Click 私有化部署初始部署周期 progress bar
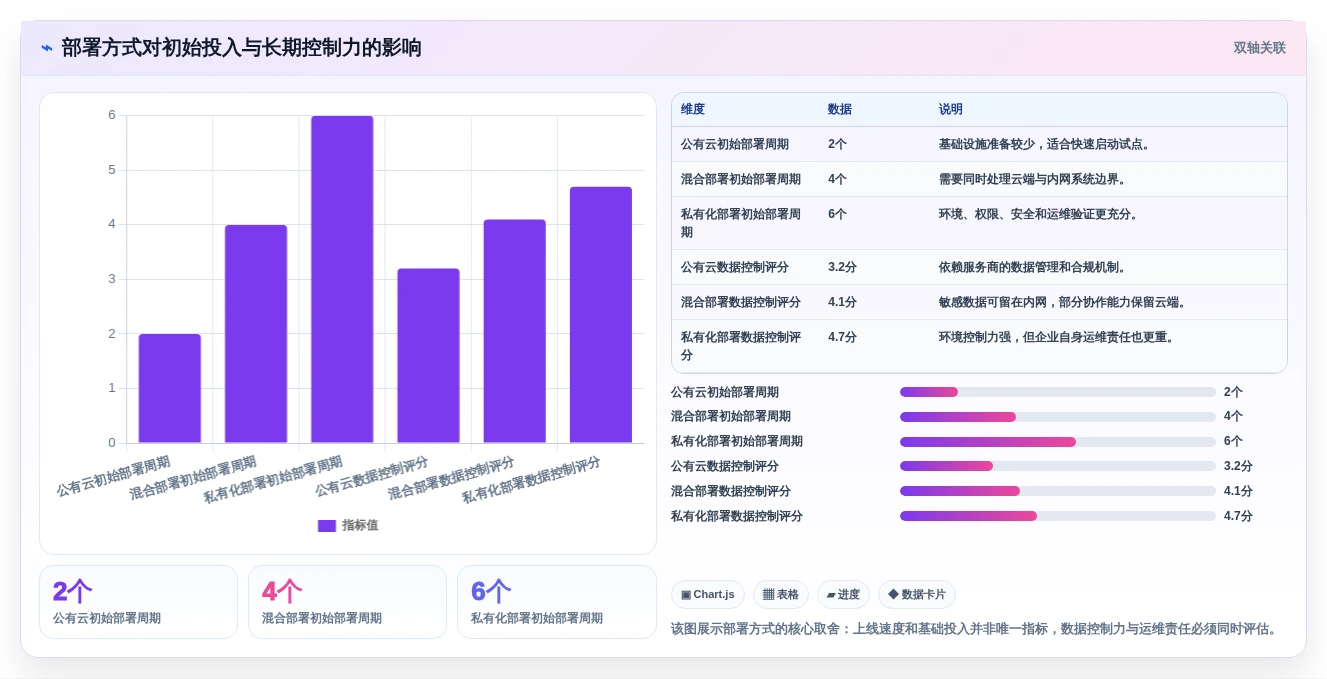 coord(1058,442)
